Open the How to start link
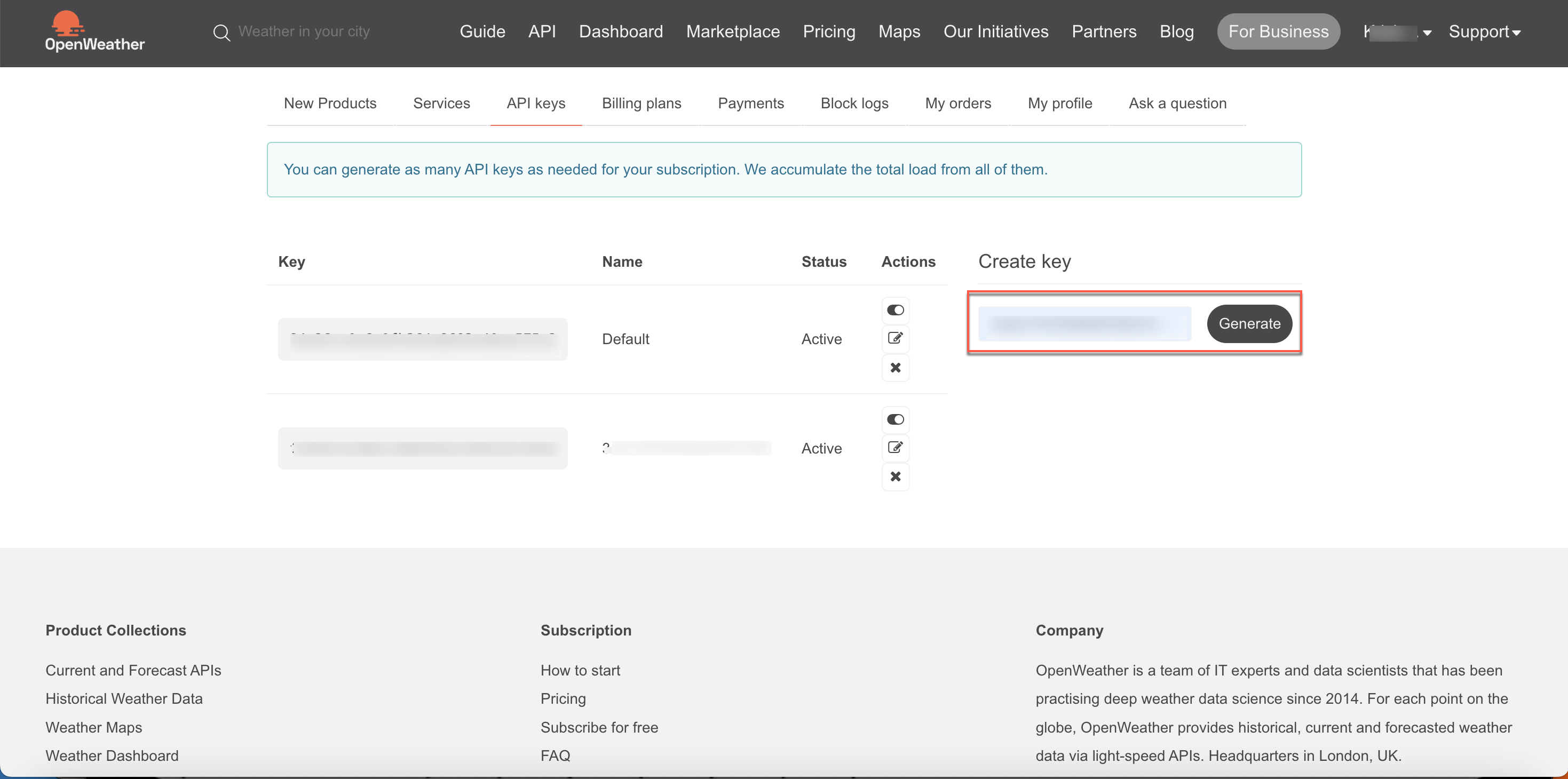 click(580, 670)
